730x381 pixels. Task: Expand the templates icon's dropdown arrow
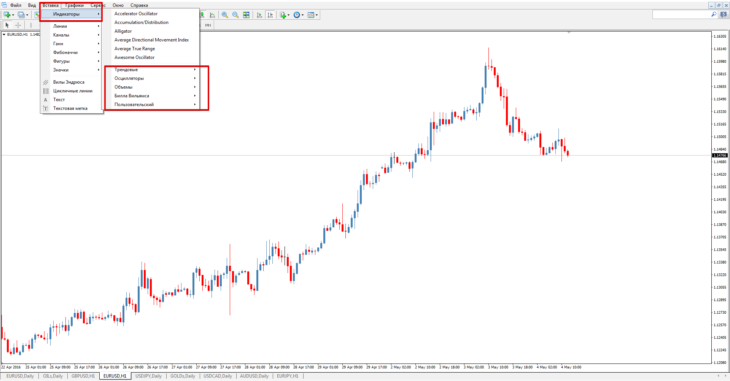tap(317, 15)
